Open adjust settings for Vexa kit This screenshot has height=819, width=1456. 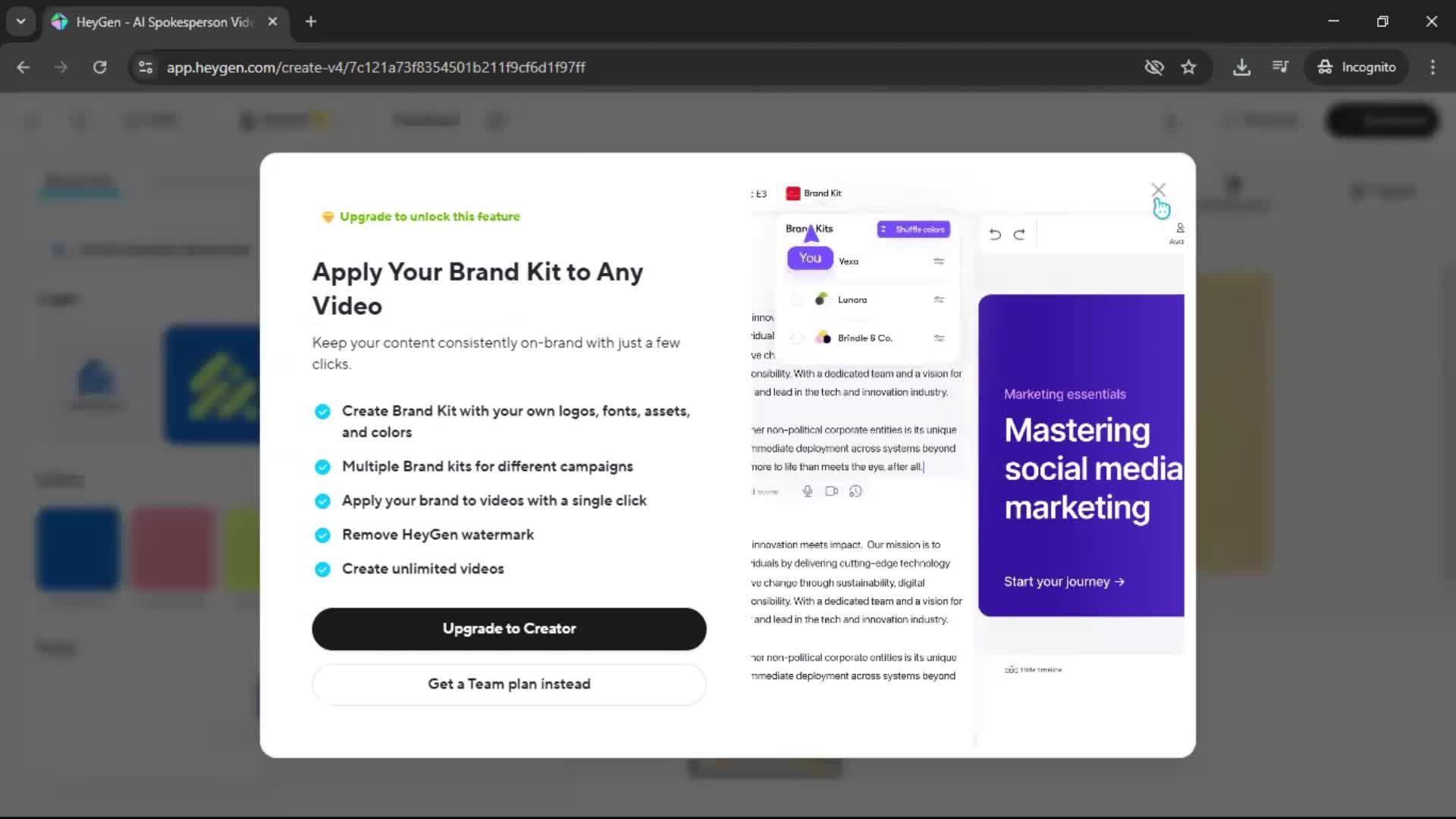pyautogui.click(x=939, y=262)
